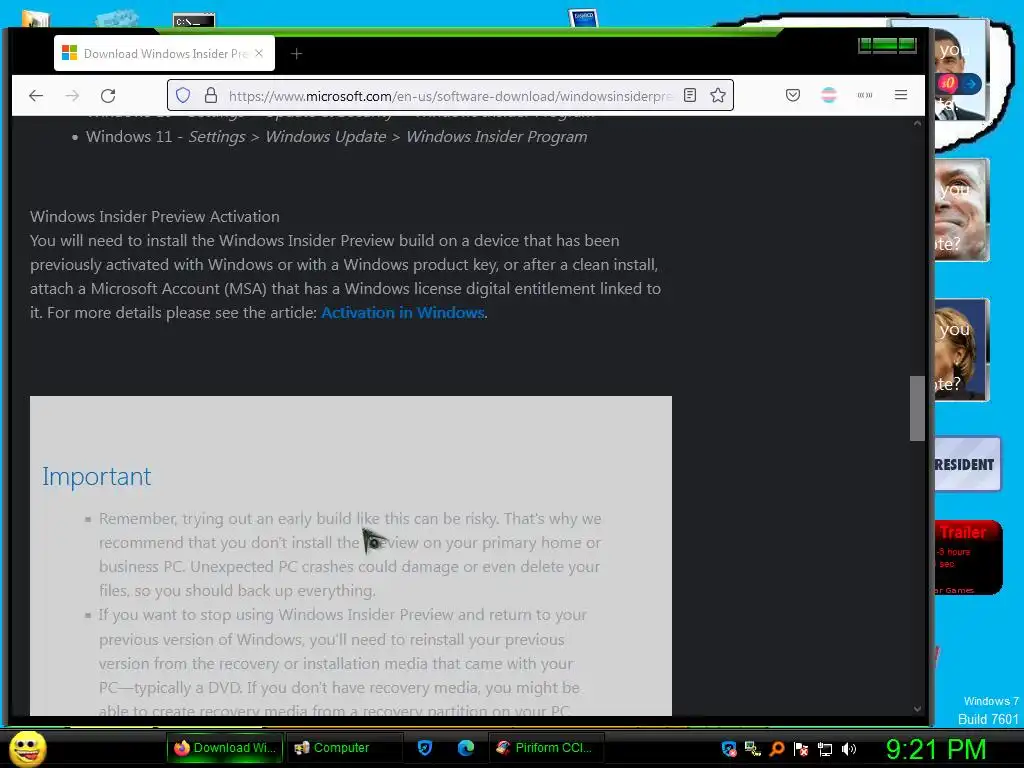
Task: Open the volume speaker tray icon
Action: pyautogui.click(x=848, y=749)
